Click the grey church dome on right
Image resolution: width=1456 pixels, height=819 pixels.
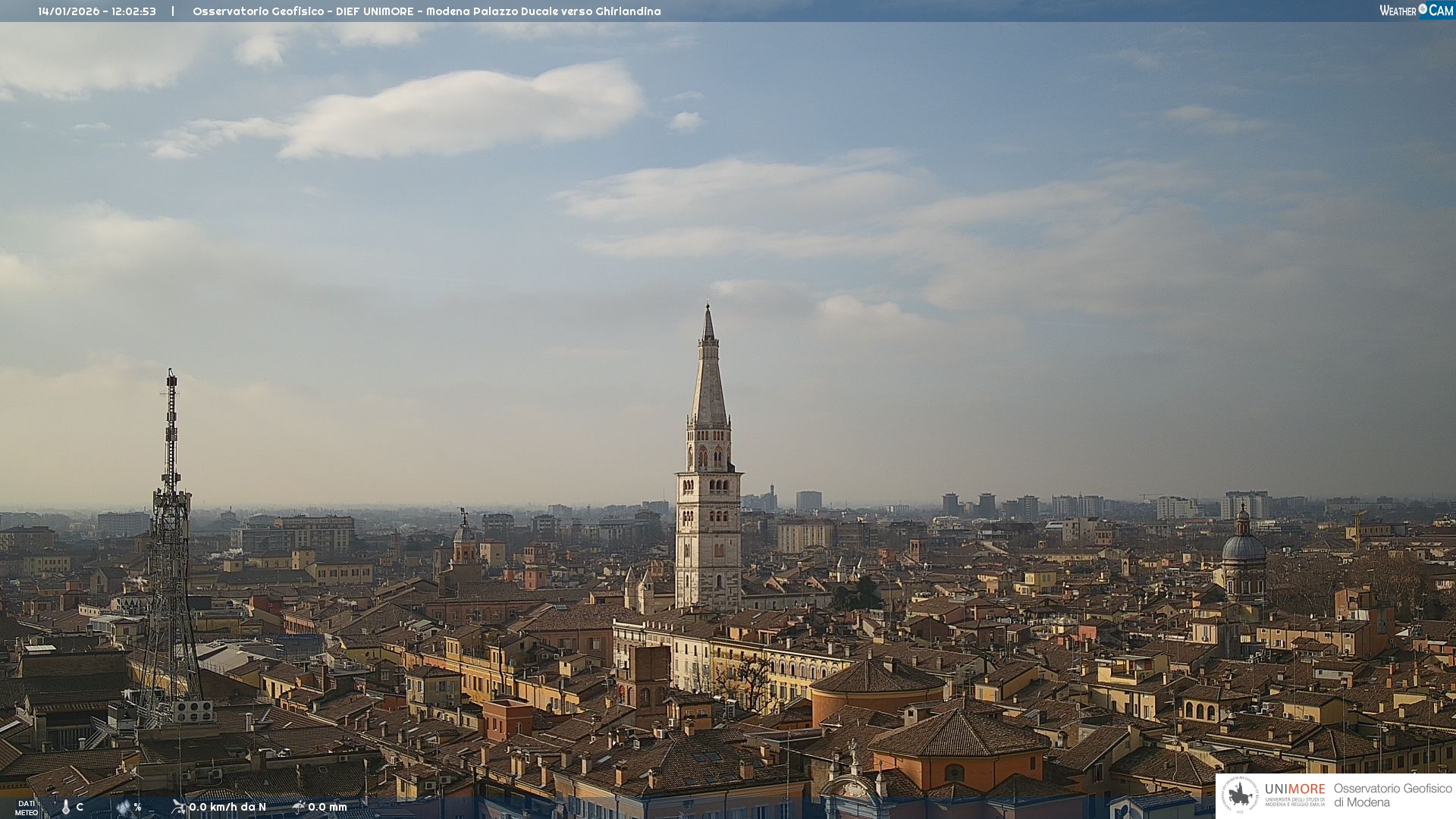(1243, 548)
